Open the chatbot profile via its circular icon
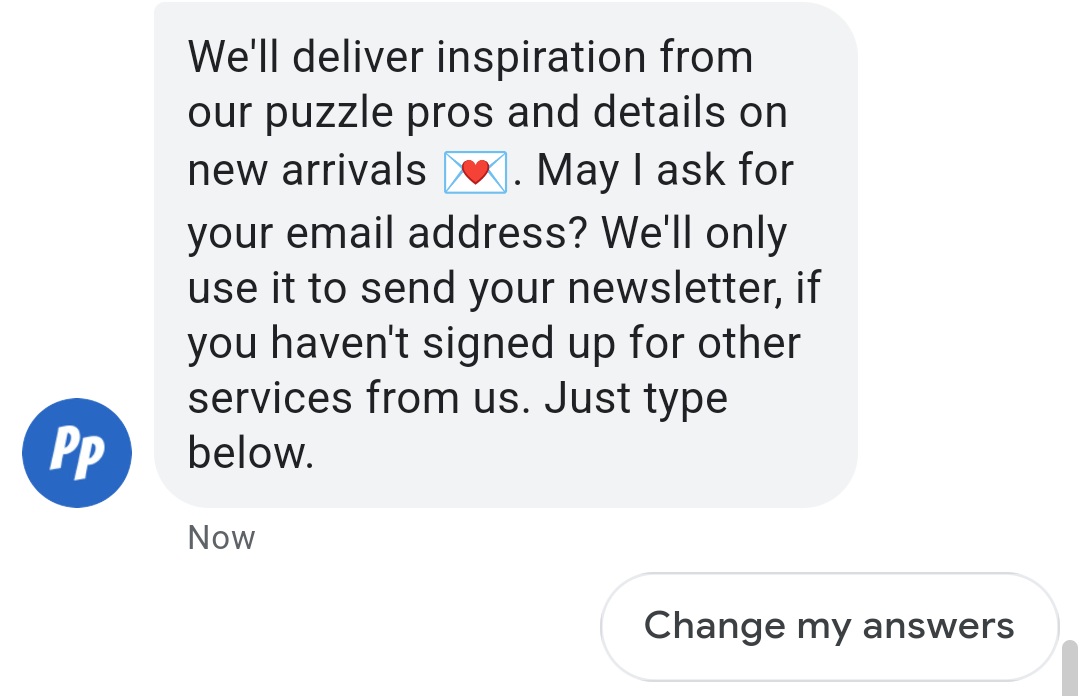 (x=77, y=452)
